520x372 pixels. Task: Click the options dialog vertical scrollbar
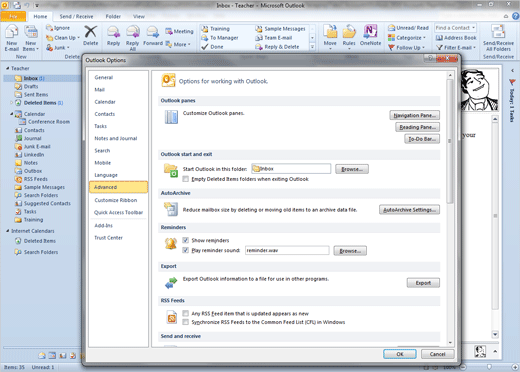450,141
